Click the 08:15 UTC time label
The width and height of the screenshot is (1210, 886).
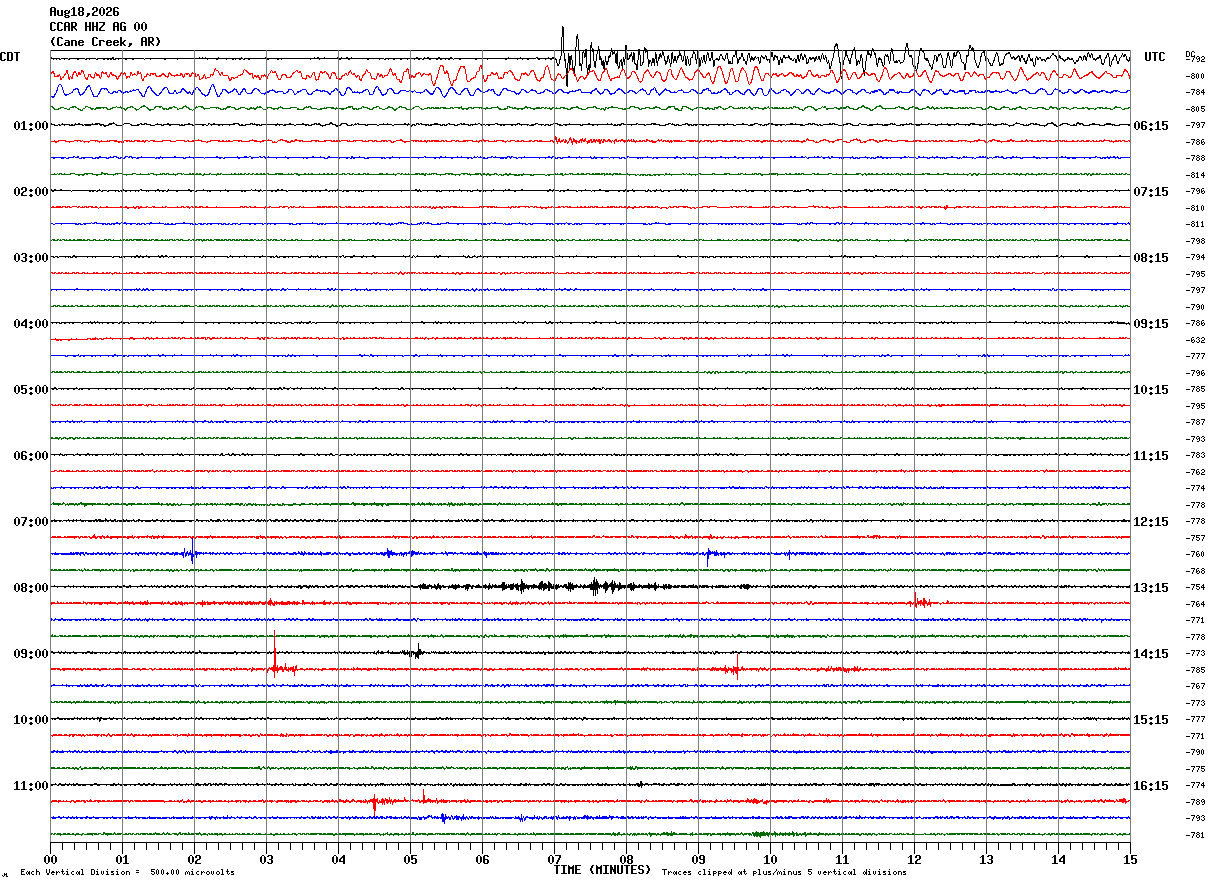point(1151,258)
